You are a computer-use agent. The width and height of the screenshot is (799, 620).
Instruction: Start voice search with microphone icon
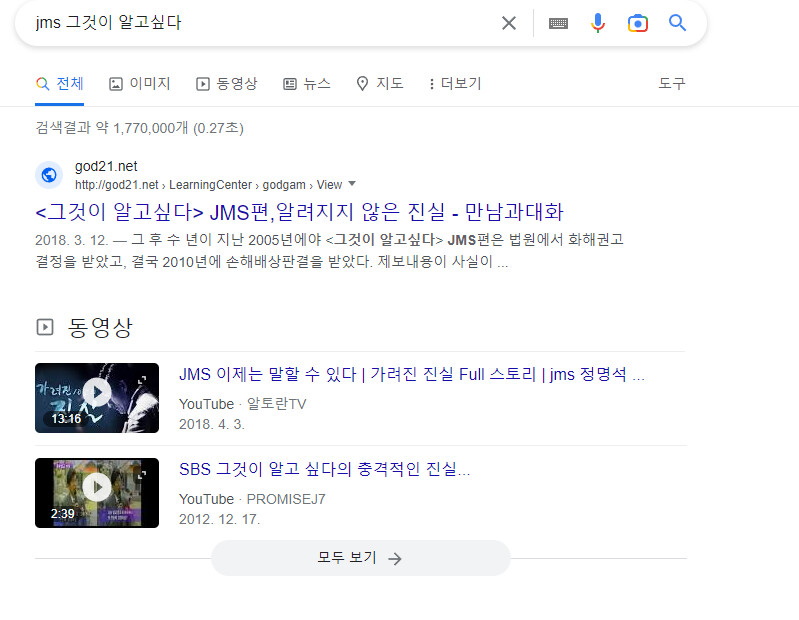click(598, 23)
